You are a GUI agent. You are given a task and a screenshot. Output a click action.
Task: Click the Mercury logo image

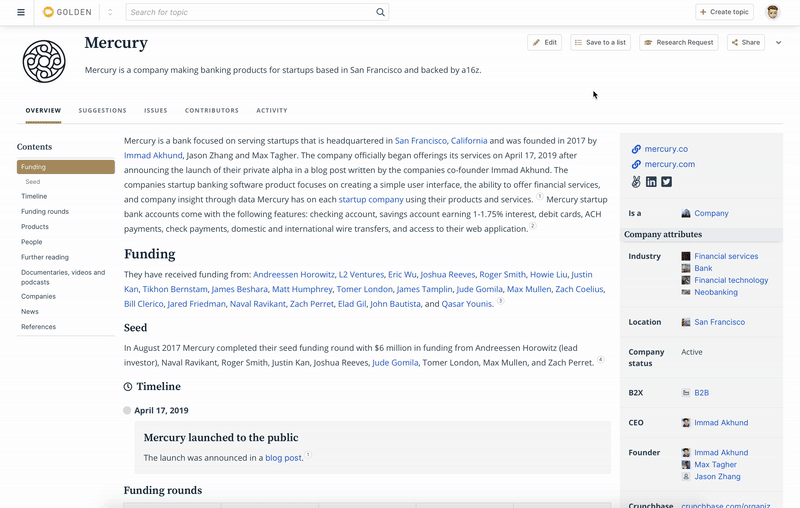[x=44, y=61]
